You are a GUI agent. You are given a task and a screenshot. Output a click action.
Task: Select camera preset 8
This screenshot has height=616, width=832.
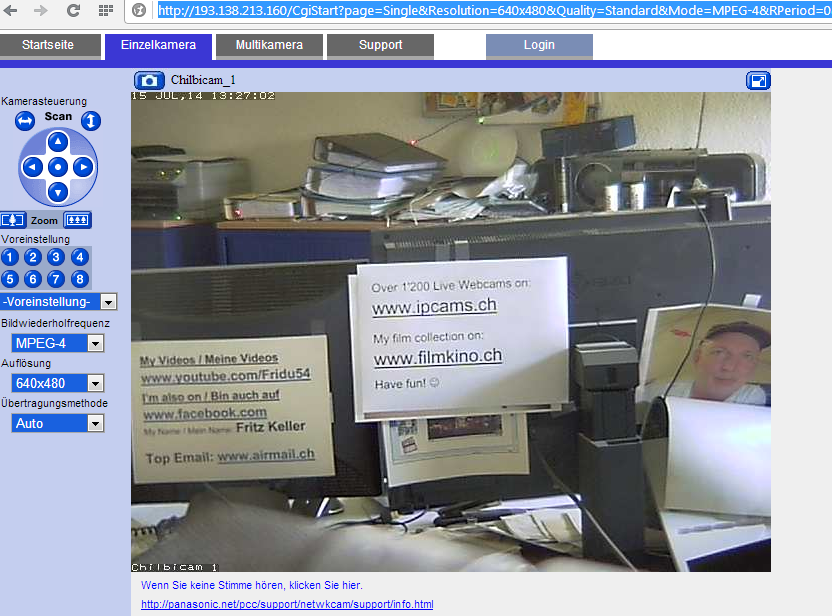[80, 279]
